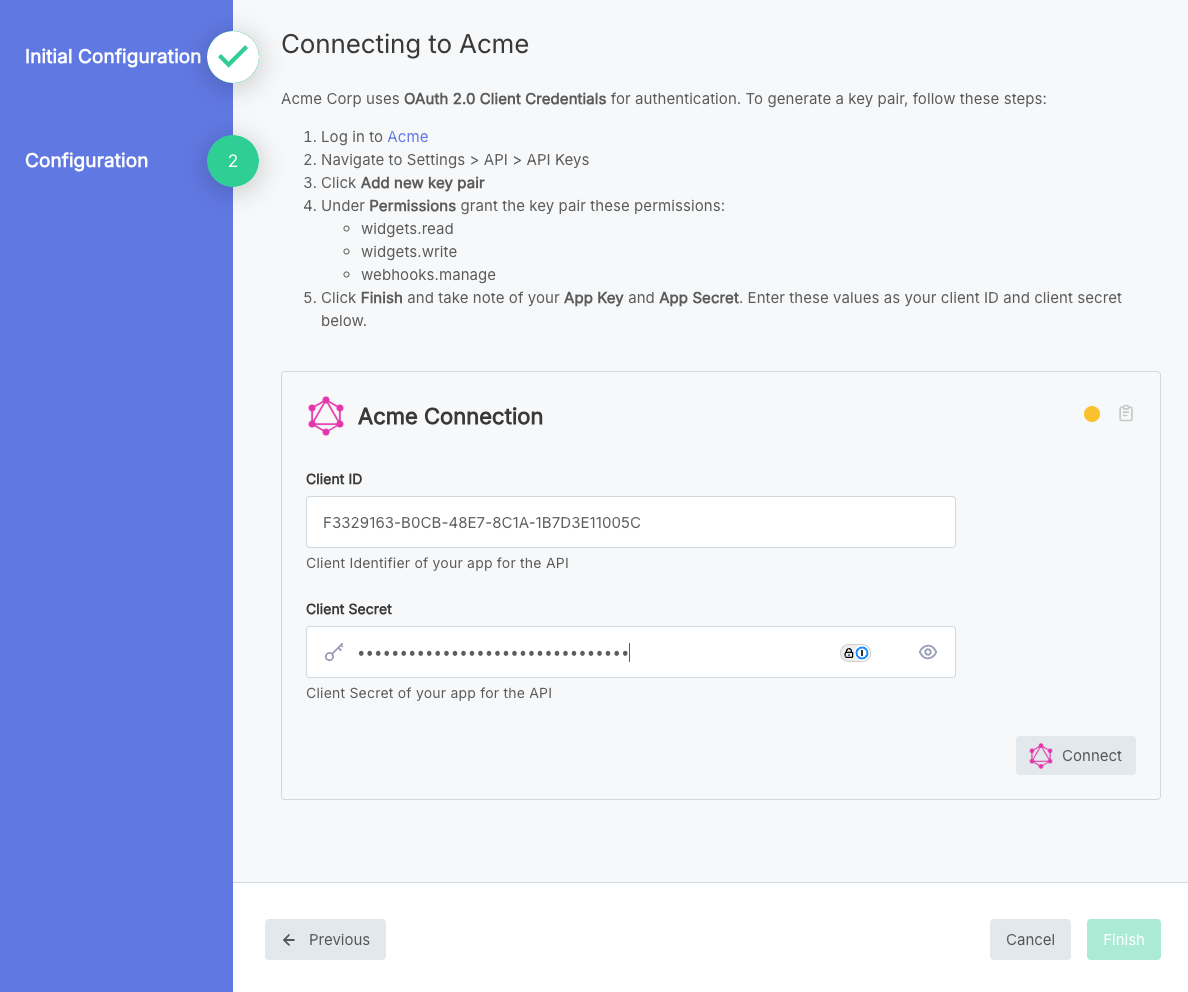Click the Acme logo inside the Connect button
1188x992 pixels.
tap(1041, 755)
